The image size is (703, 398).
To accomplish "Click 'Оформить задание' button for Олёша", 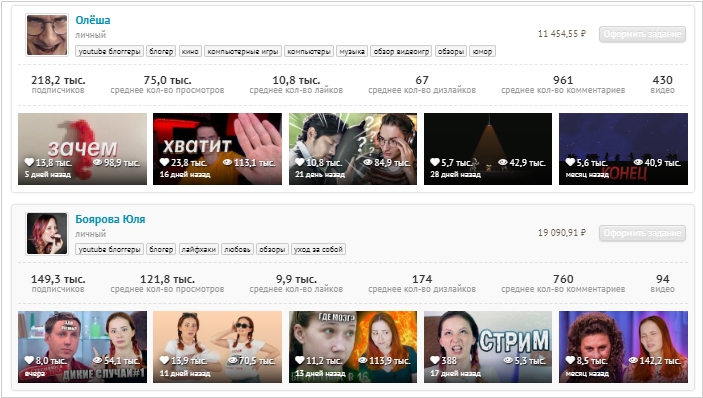I will [642, 34].
